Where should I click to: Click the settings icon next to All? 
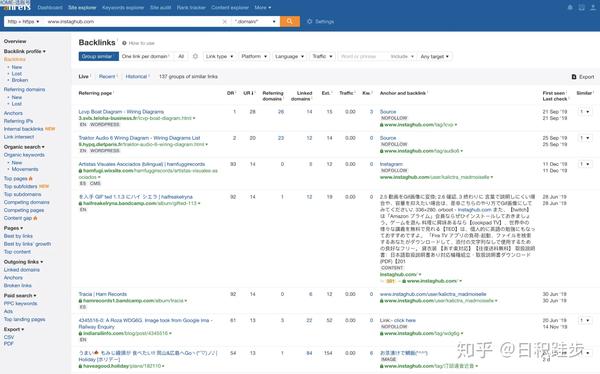(195, 56)
